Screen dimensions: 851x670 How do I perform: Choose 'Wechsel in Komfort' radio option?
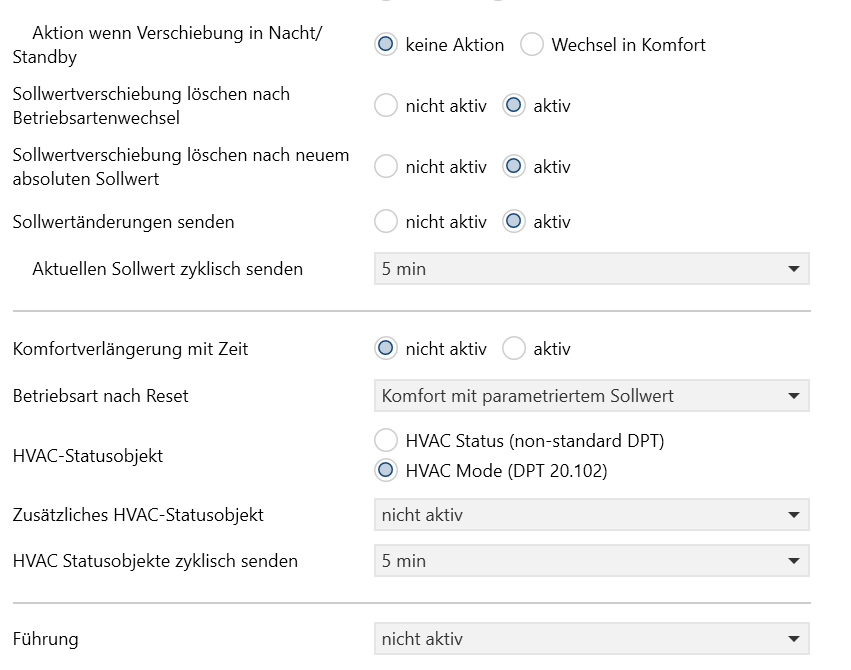pyautogui.click(x=532, y=44)
